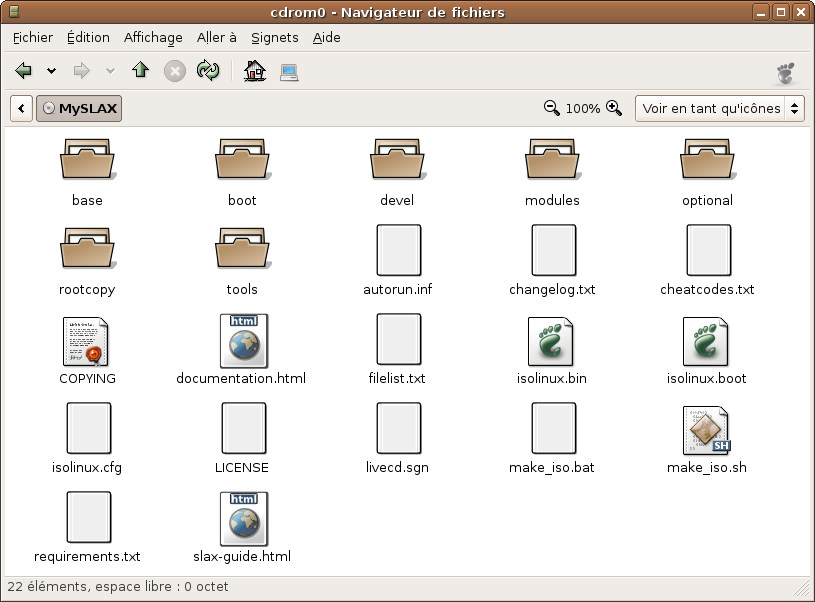Expand the back history dropdown arrow

click(x=51, y=71)
